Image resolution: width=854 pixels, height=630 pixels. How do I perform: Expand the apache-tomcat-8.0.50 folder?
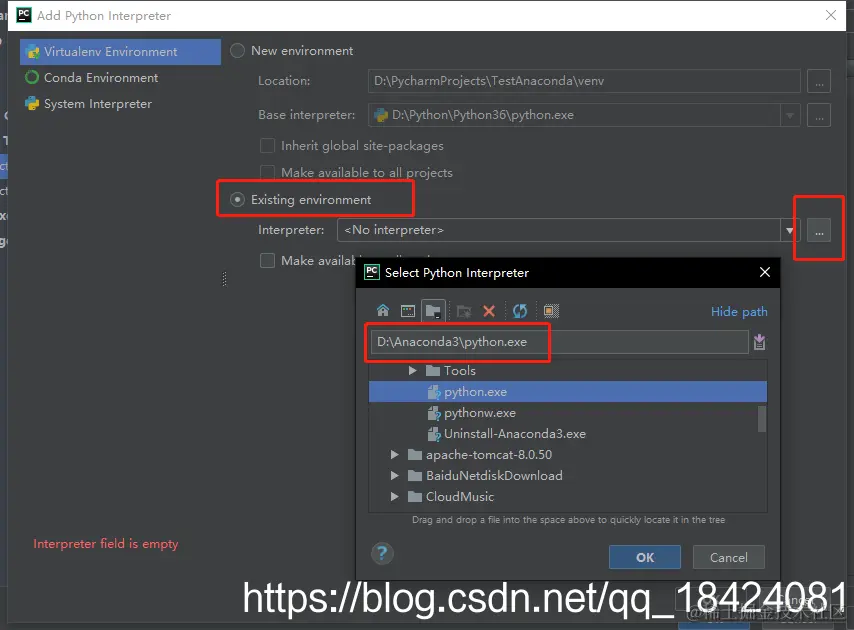tap(395, 455)
